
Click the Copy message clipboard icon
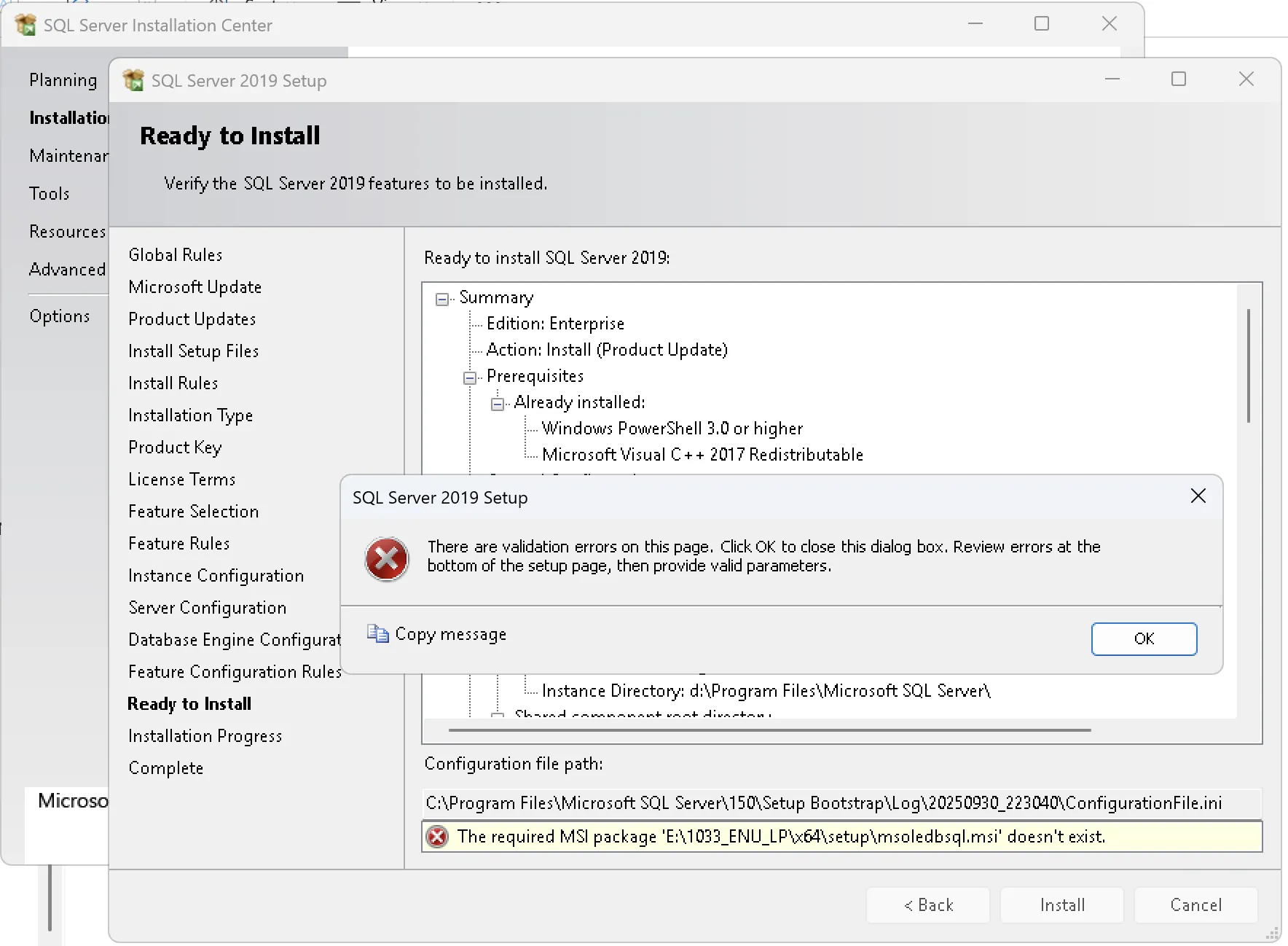point(377,634)
